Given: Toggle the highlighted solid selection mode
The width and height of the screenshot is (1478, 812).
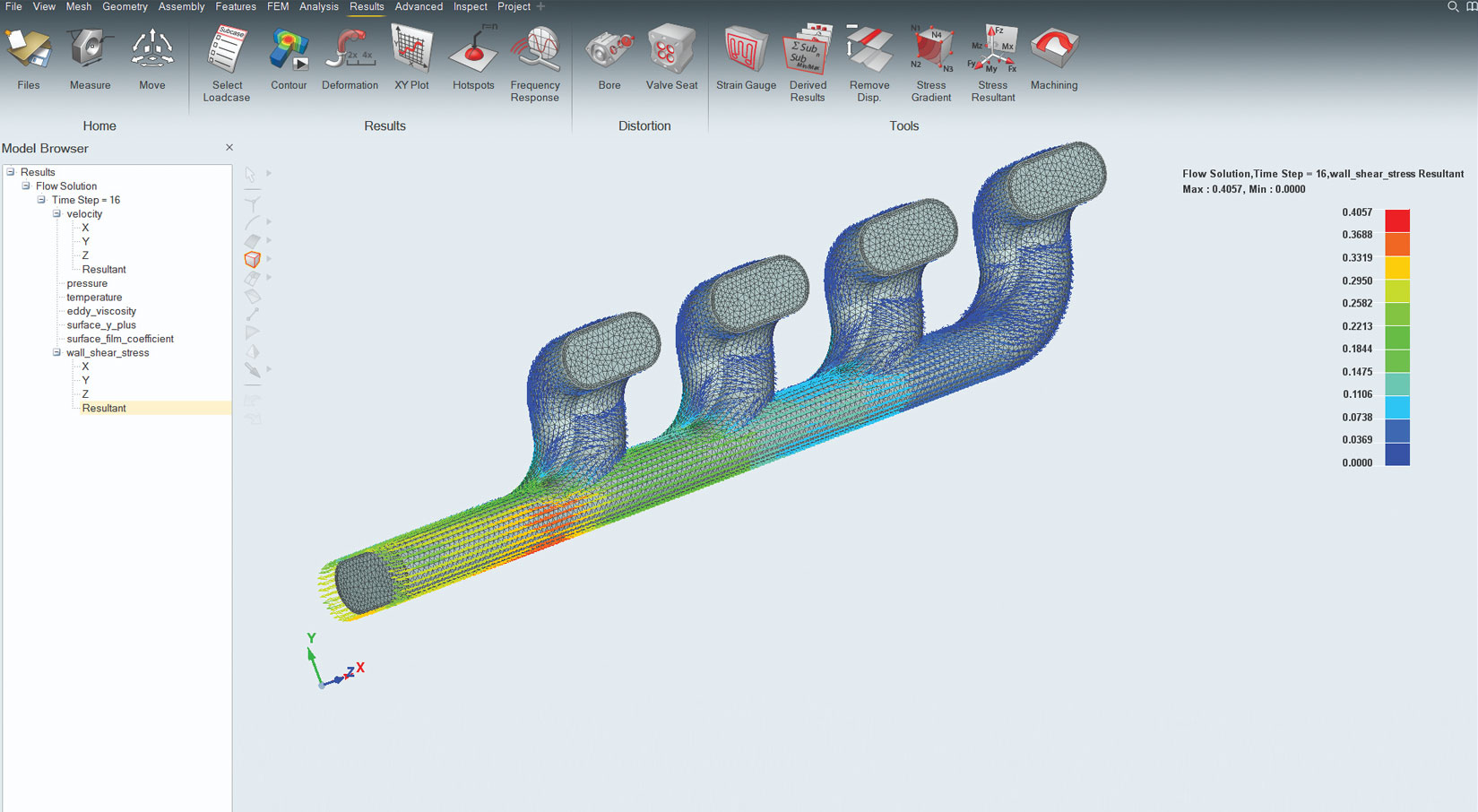Looking at the screenshot, I should pyautogui.click(x=253, y=259).
